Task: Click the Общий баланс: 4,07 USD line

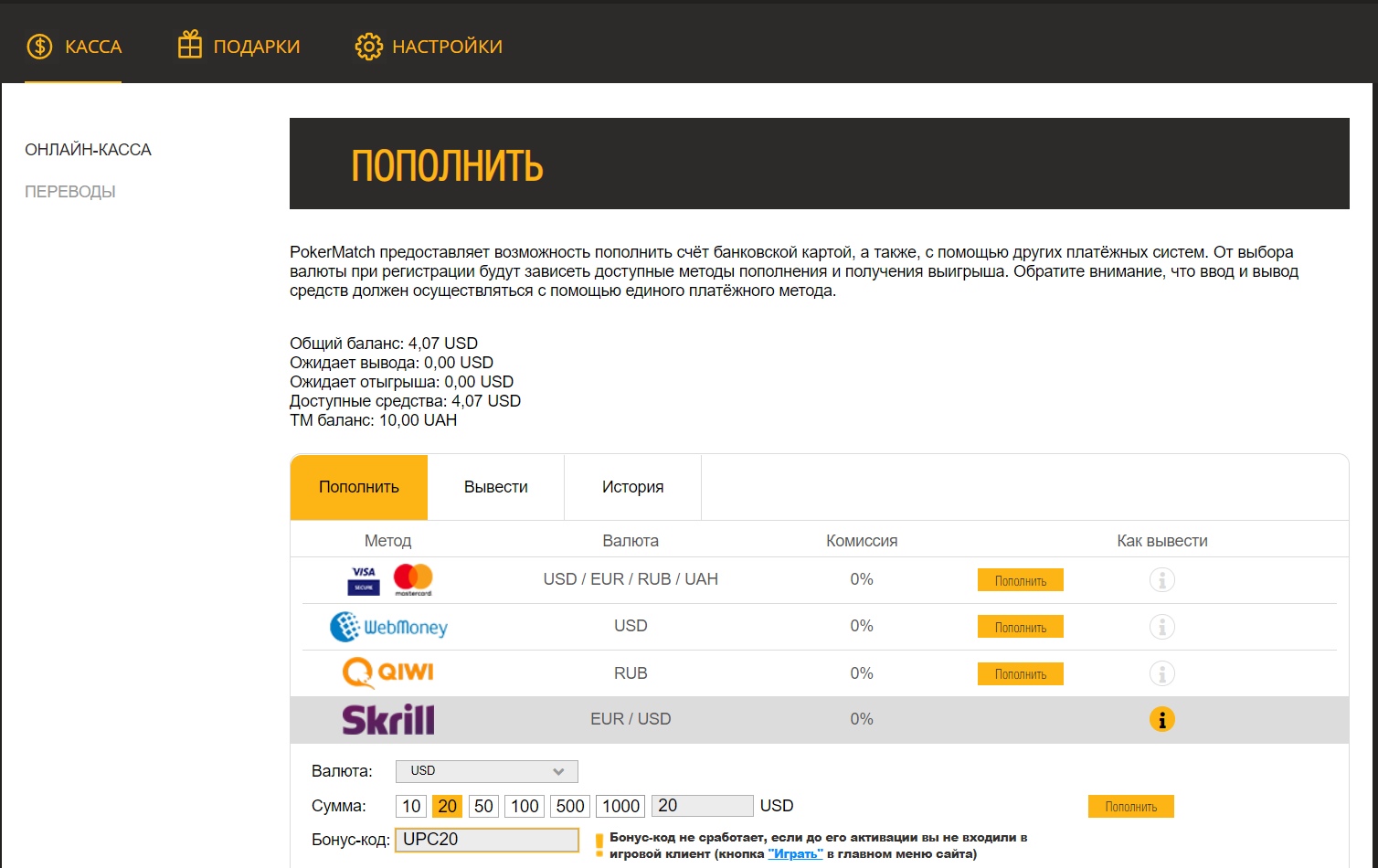Action: click(384, 344)
